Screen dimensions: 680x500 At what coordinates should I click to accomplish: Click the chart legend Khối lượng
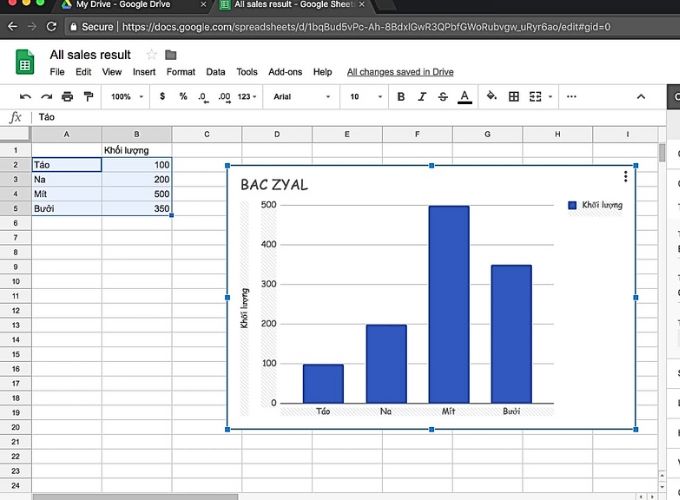[595, 205]
